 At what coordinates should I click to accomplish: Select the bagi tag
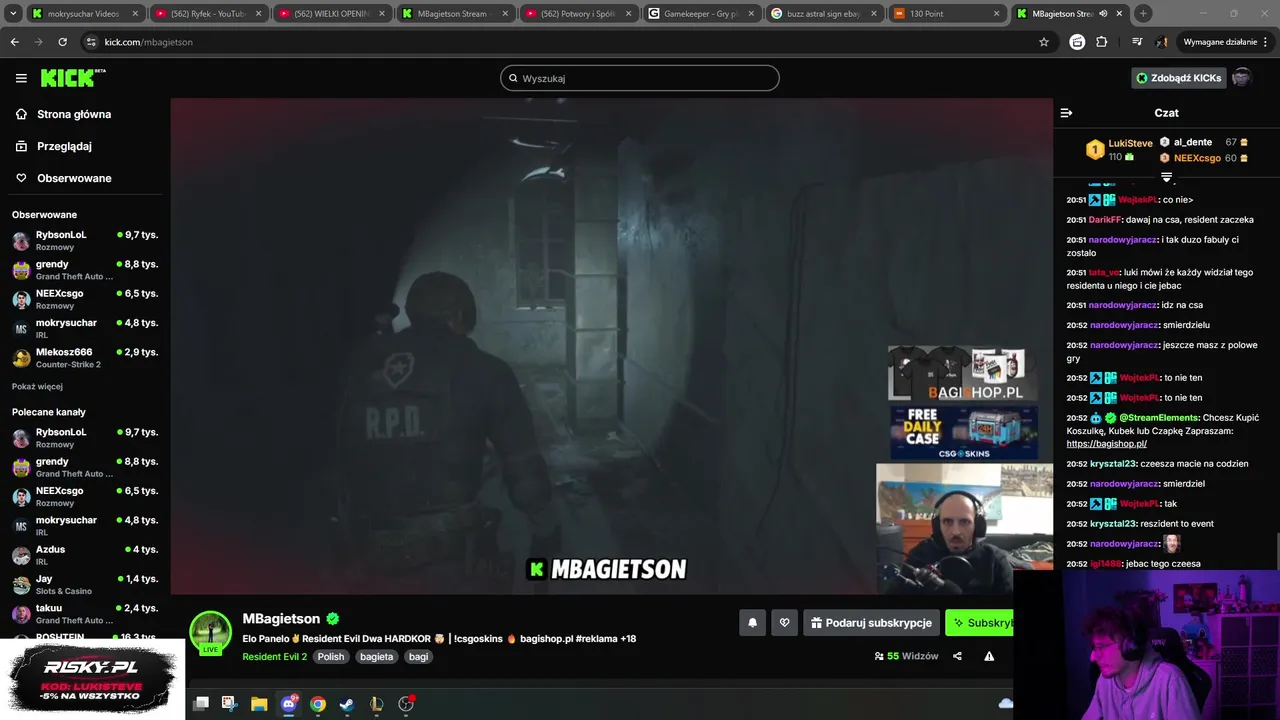419,657
